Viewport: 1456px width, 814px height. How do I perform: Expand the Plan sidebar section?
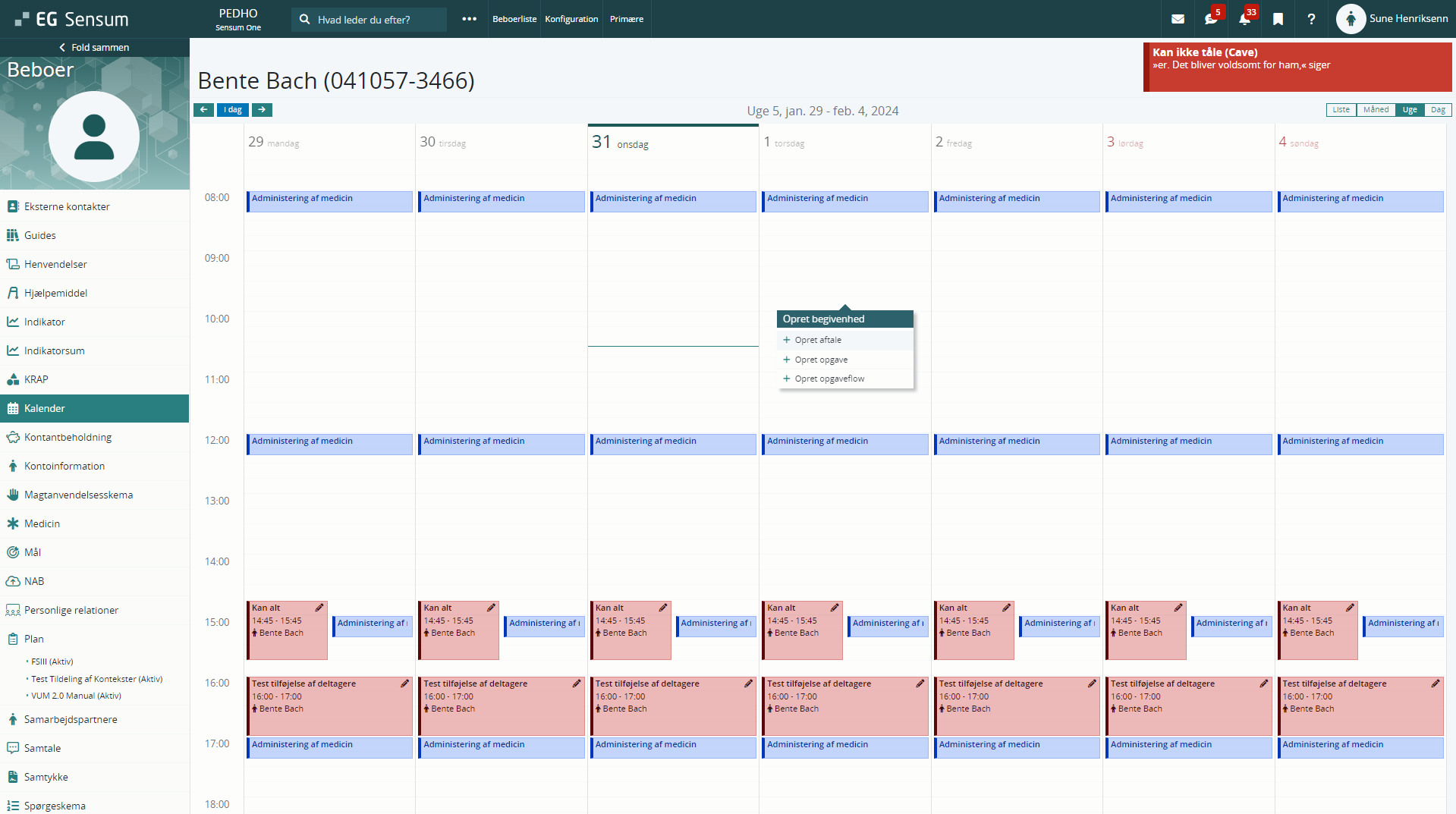34,639
